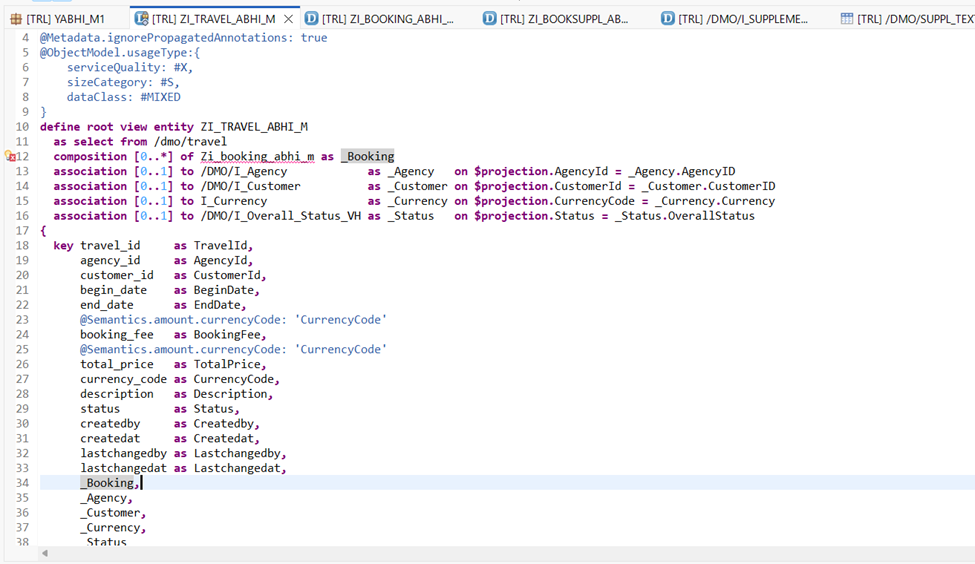Close the ZI_TRAVEL_ABHI_M tab
Screen dimensions: 975x564
click(x=289, y=19)
